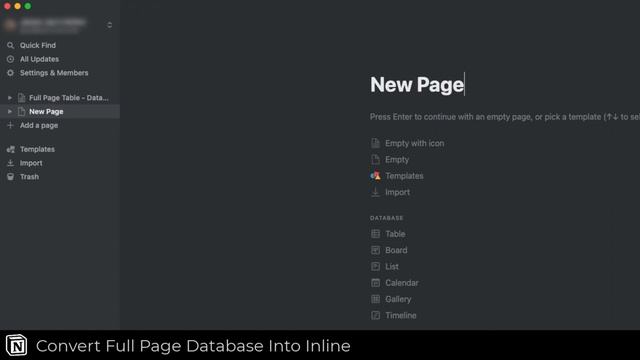Click the Trash bin icon
This screenshot has height=360, width=640.
[x=11, y=177]
